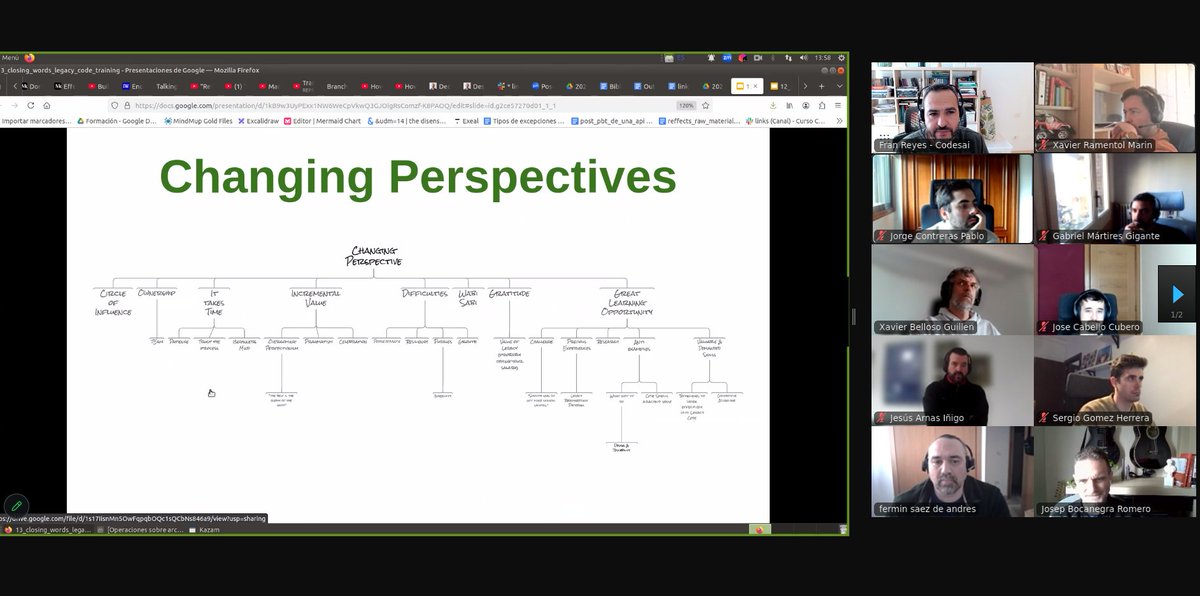Click the volume speaker icon in system tray
This screenshot has width=1200, height=596.
point(803,57)
